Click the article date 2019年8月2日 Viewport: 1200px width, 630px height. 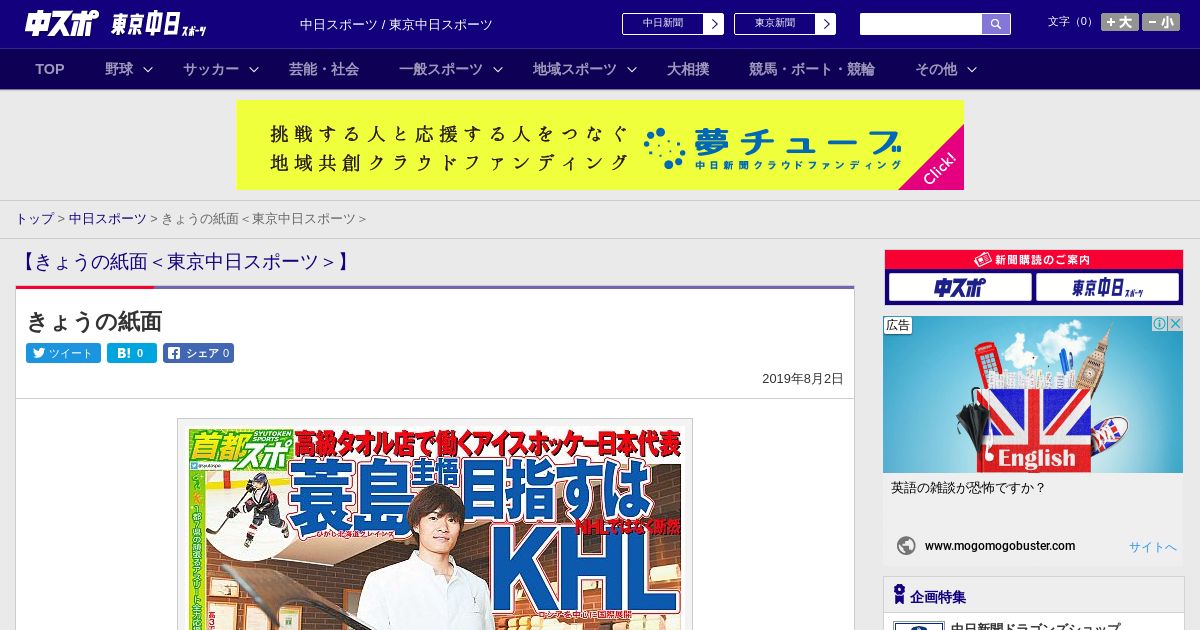803,379
